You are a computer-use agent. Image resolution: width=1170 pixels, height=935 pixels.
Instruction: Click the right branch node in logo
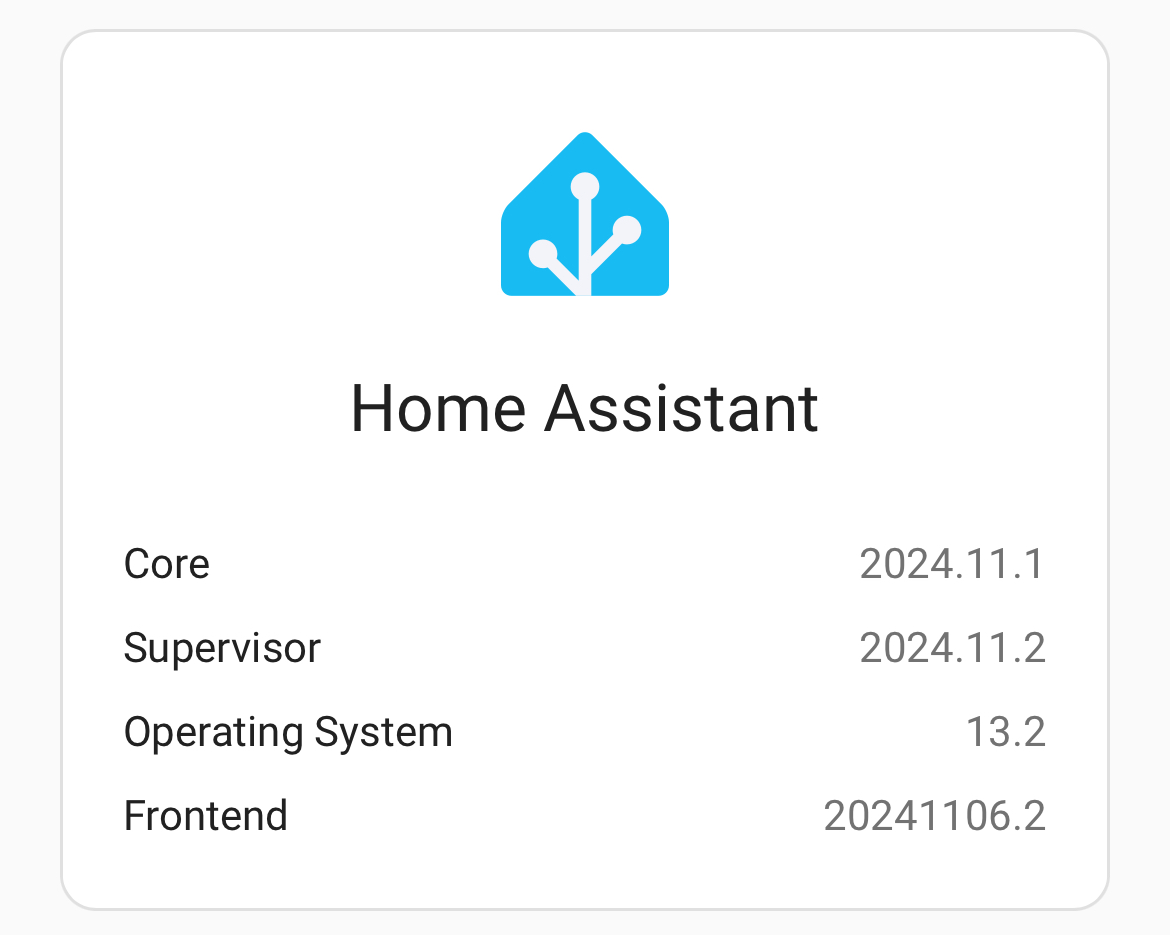[627, 230]
